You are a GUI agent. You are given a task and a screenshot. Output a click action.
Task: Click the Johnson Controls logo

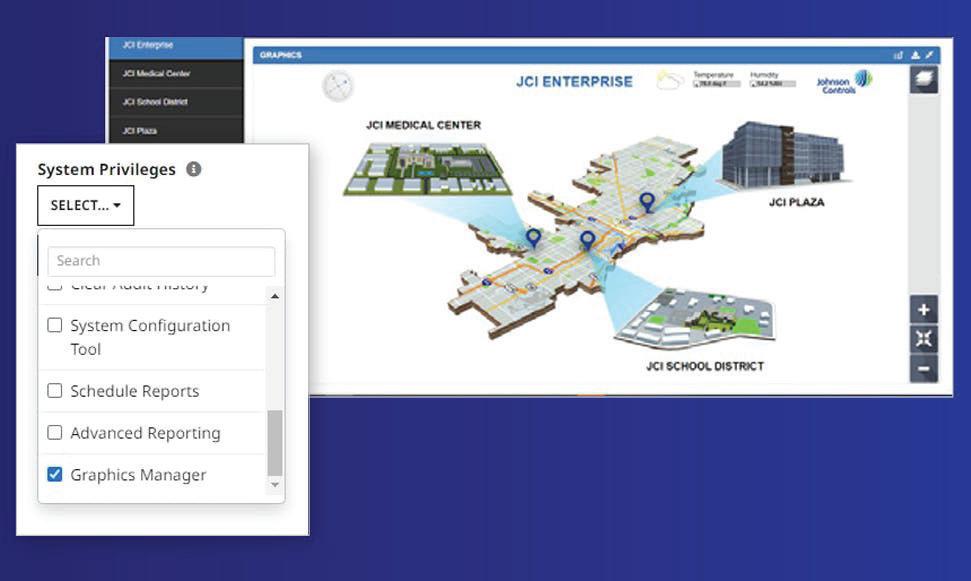pos(843,81)
